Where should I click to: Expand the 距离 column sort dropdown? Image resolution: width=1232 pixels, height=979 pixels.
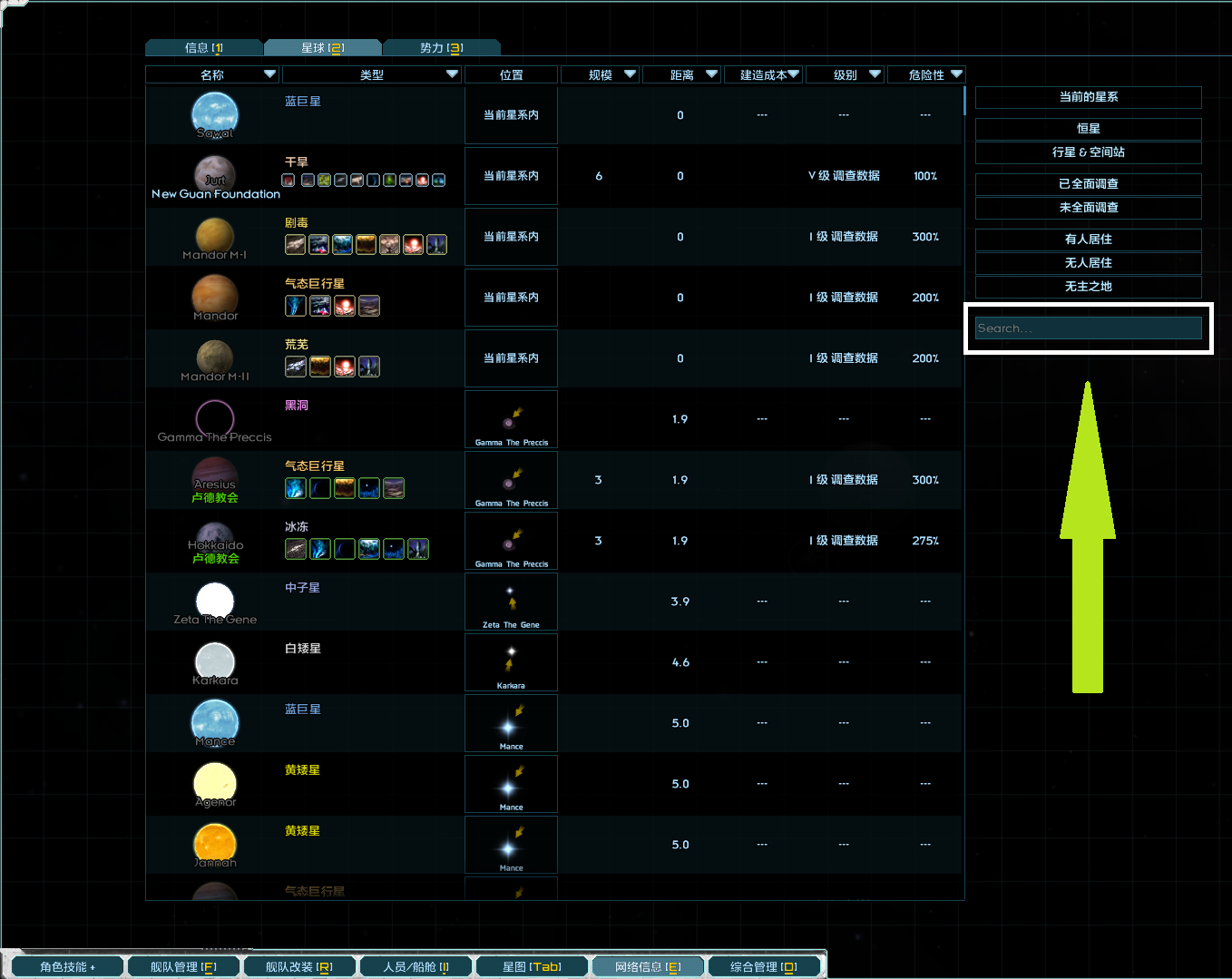tap(711, 74)
